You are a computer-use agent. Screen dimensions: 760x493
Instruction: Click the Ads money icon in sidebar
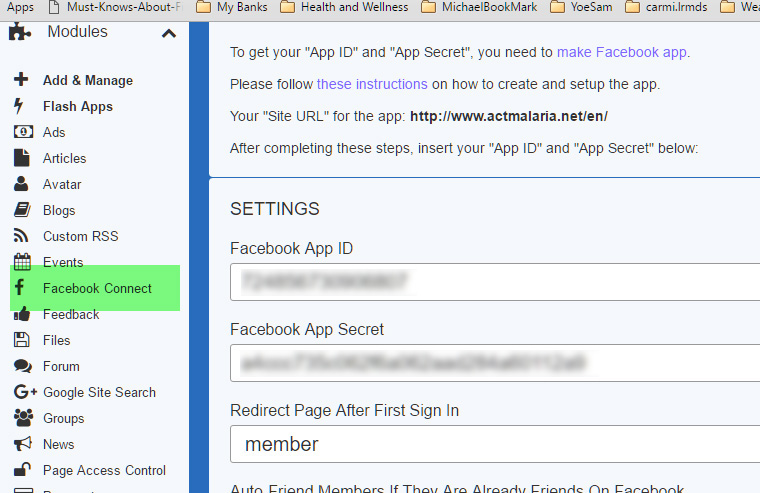(22, 132)
